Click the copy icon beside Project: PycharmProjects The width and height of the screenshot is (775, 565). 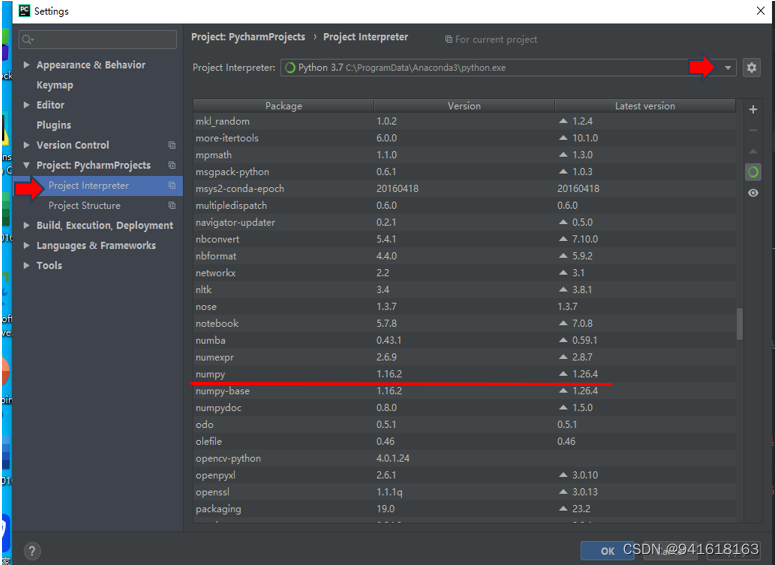[172, 165]
